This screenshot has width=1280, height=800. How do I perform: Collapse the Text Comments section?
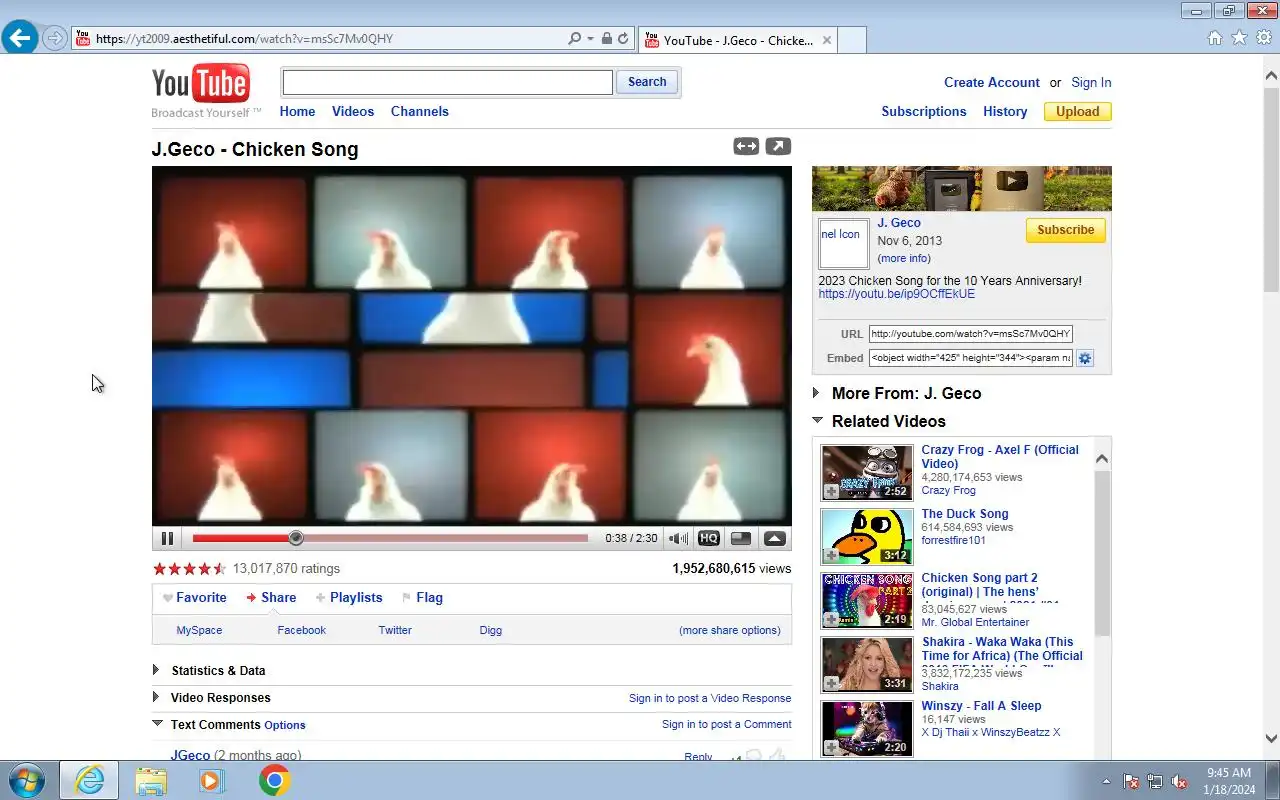click(x=157, y=723)
